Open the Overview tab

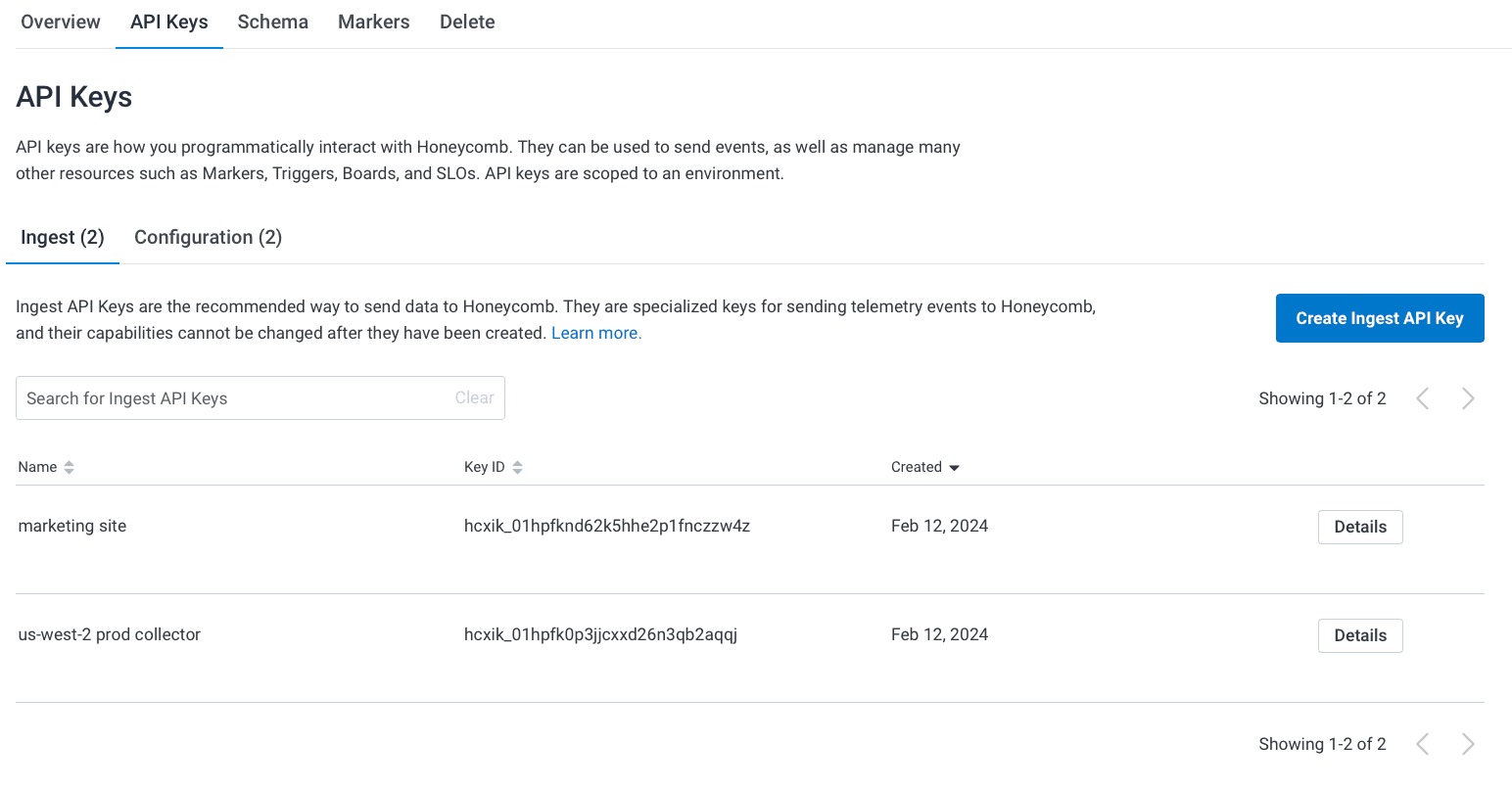pyautogui.click(x=61, y=22)
